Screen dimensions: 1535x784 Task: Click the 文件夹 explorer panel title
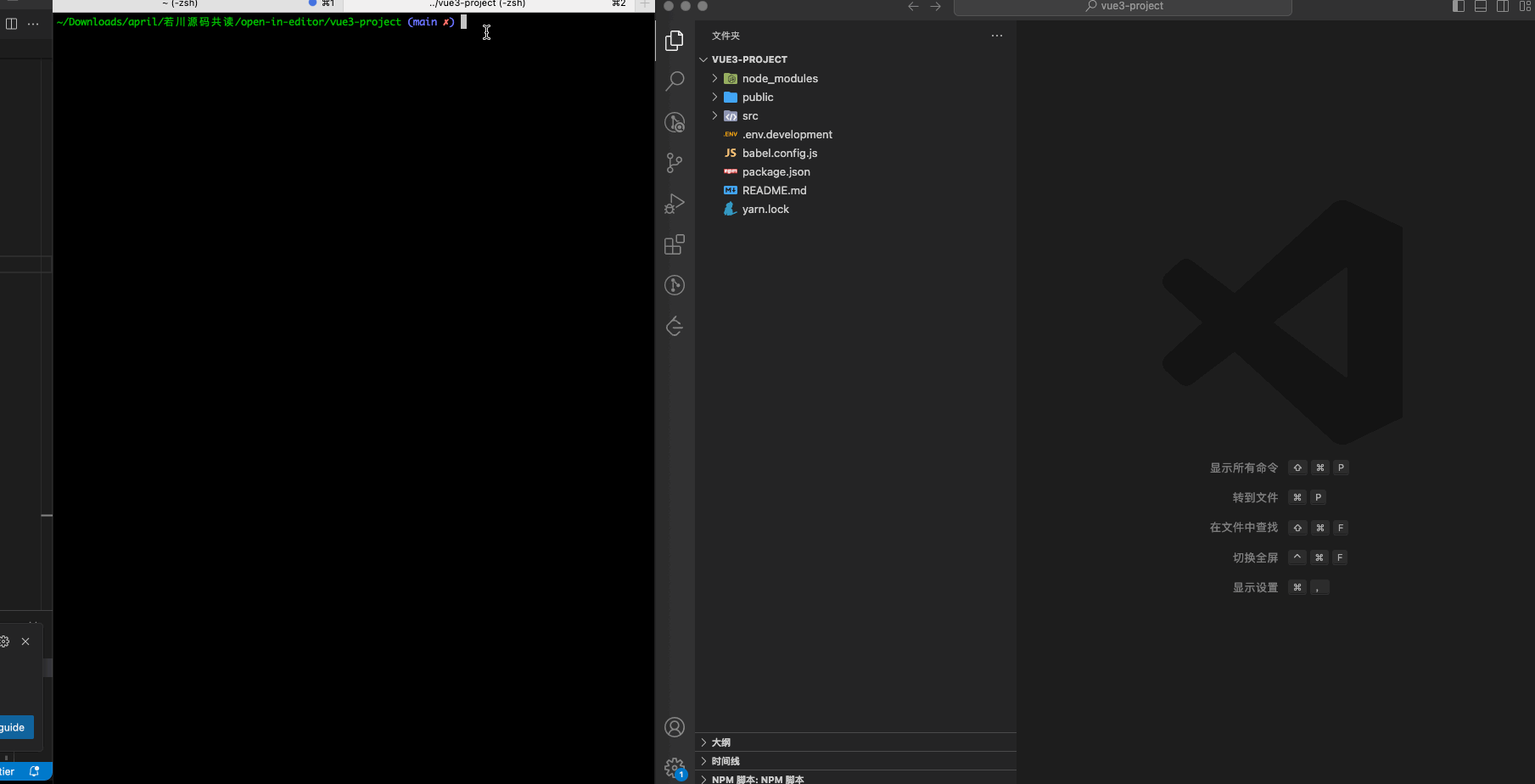726,36
